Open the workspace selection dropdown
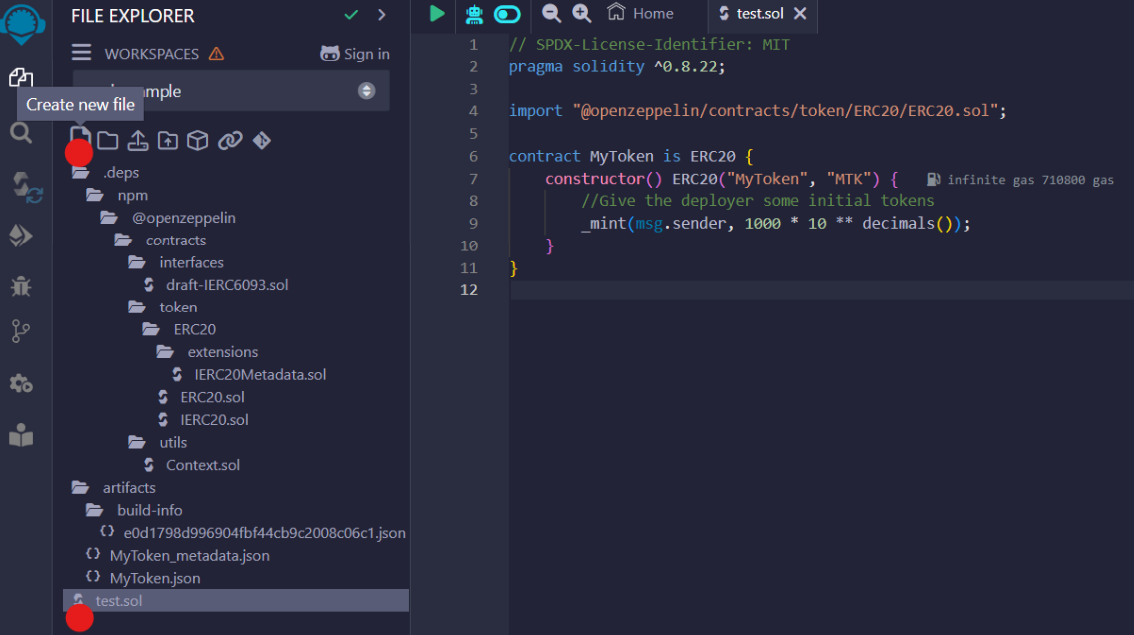The image size is (1134, 635). pos(231,91)
